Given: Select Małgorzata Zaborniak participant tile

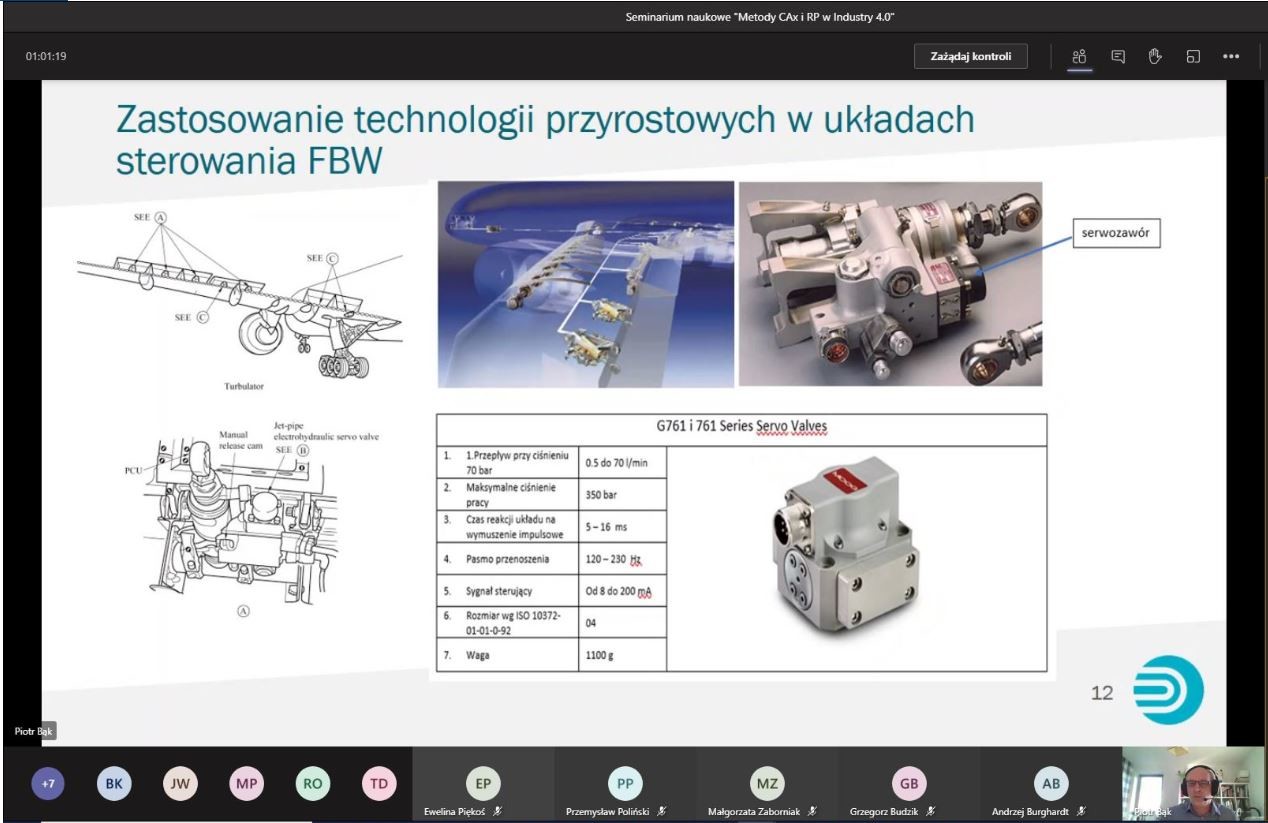Looking at the screenshot, I should [767, 785].
